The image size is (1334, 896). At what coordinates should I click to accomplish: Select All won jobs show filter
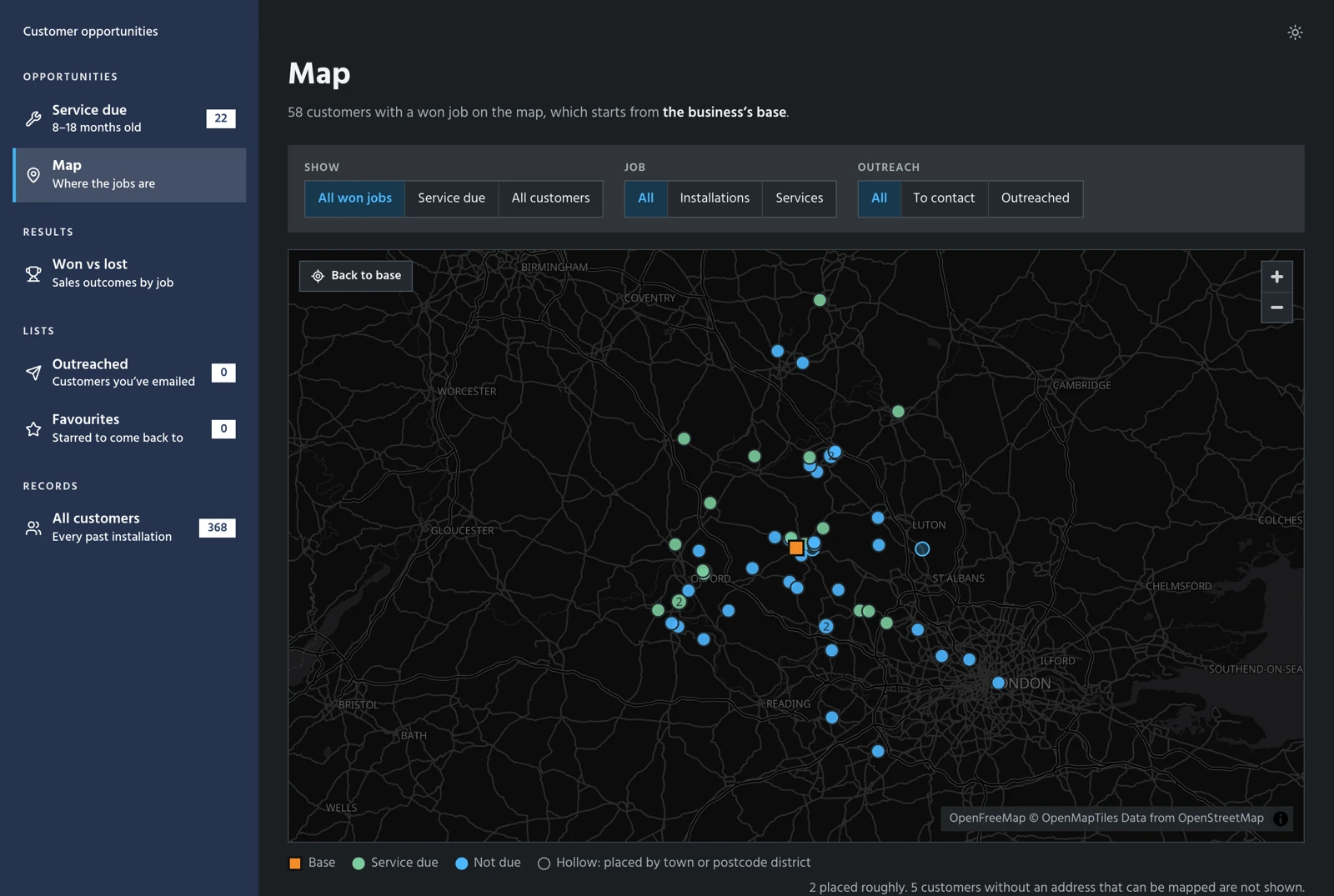pyautogui.click(x=354, y=198)
